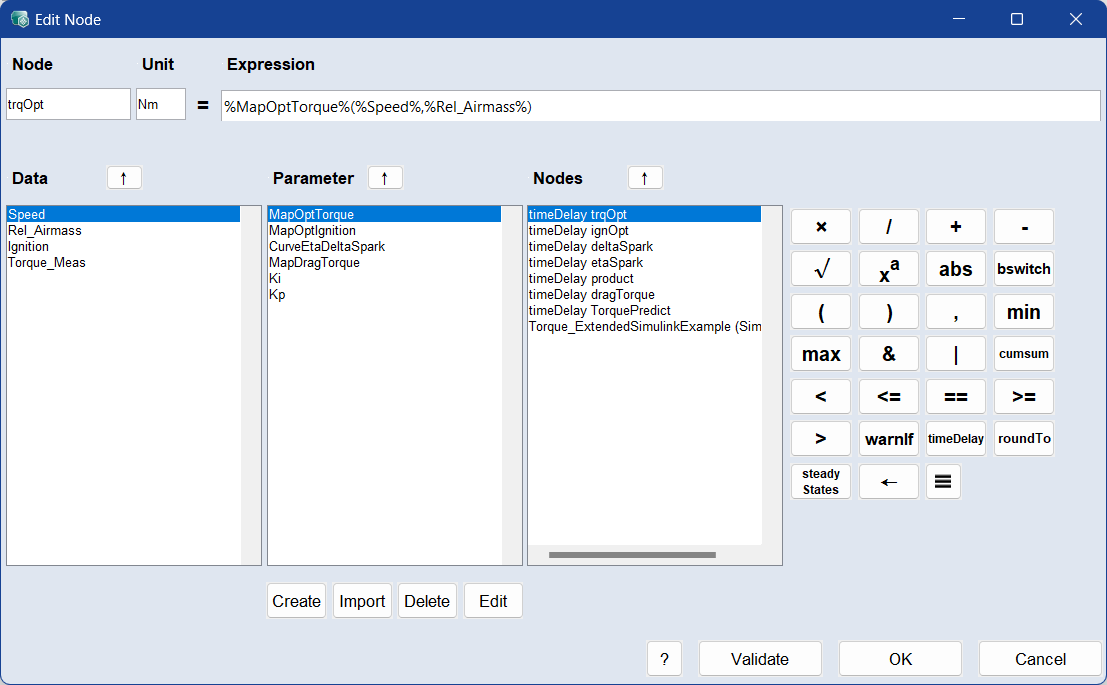Click the Import parameter button
Image resolution: width=1107 pixels, height=685 pixels.
pyautogui.click(x=362, y=601)
